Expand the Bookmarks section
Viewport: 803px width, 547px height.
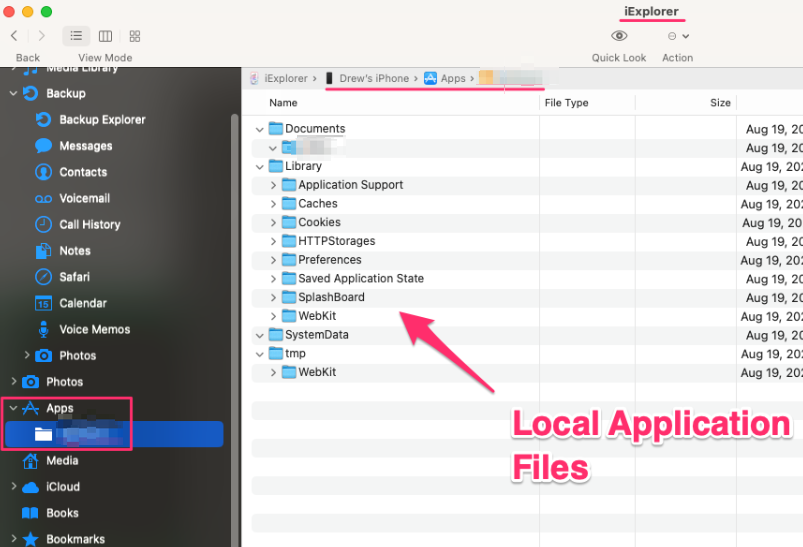tap(13, 538)
